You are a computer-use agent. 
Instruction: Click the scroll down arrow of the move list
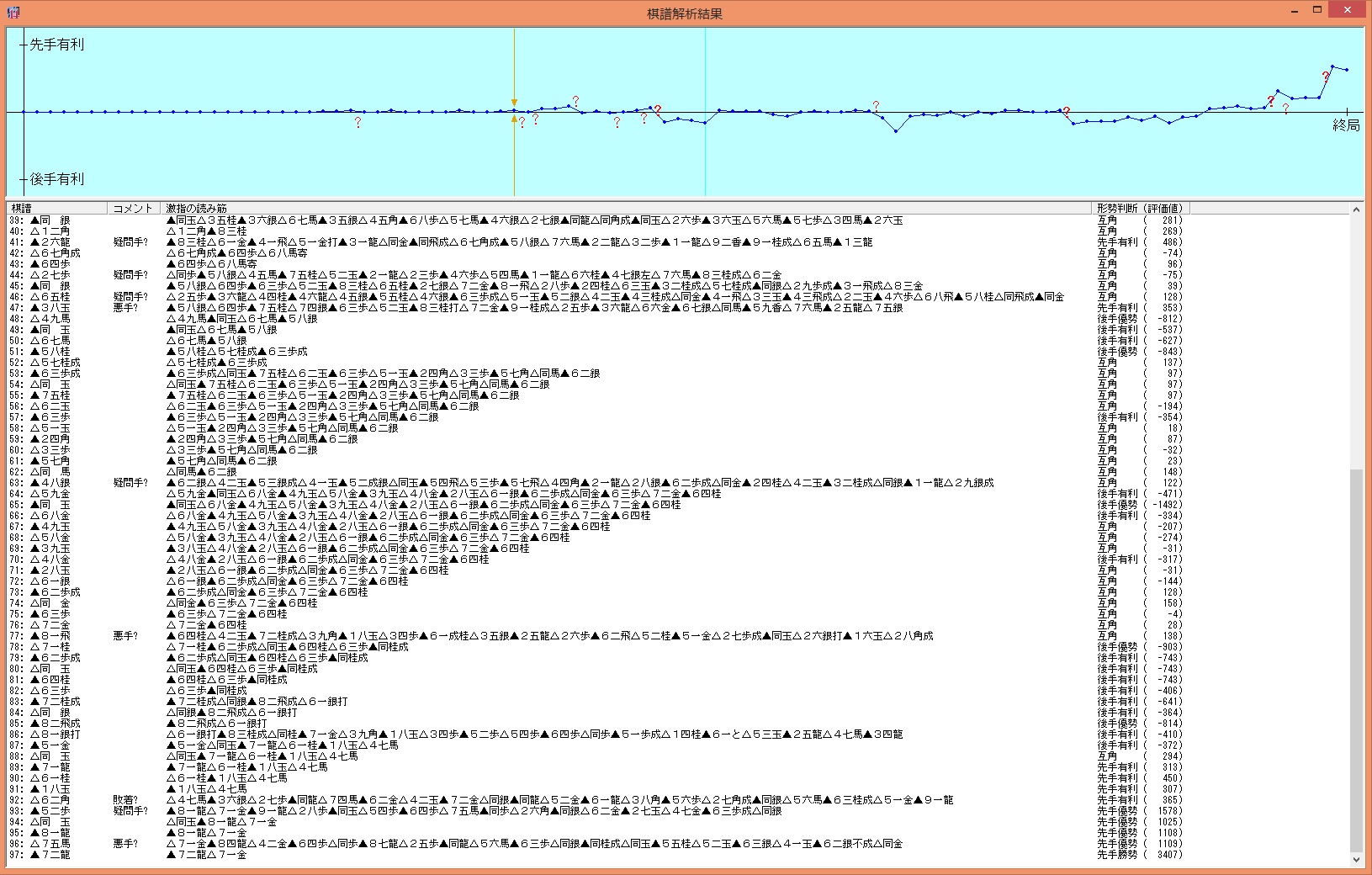pos(1356,860)
